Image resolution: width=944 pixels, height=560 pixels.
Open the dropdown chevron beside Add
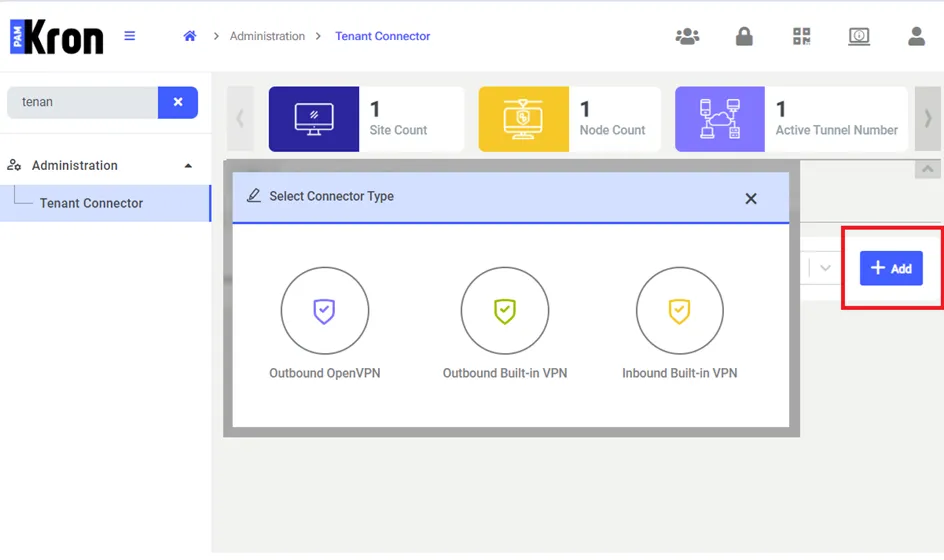tap(825, 268)
